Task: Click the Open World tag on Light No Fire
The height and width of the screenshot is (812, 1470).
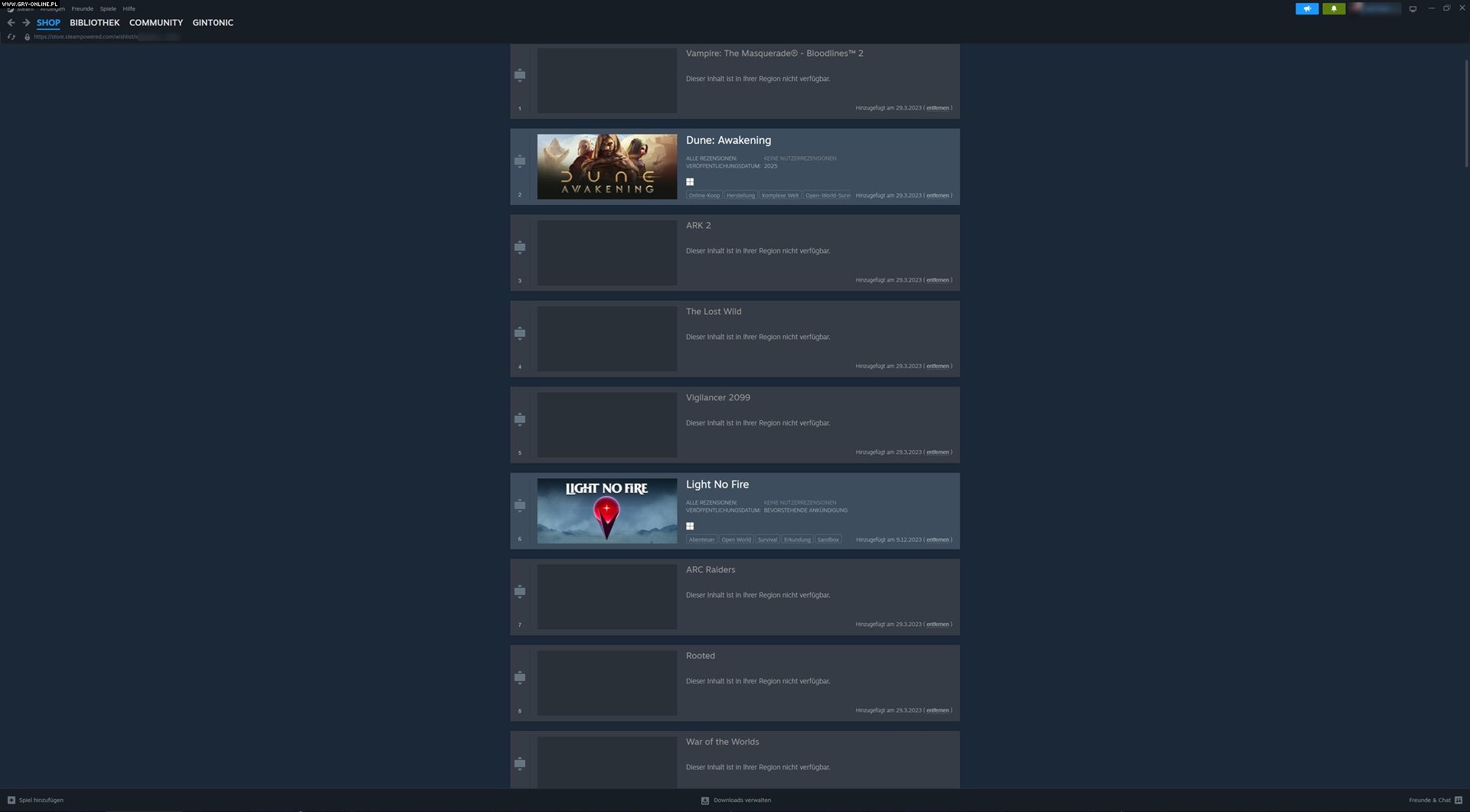Action: 736,540
